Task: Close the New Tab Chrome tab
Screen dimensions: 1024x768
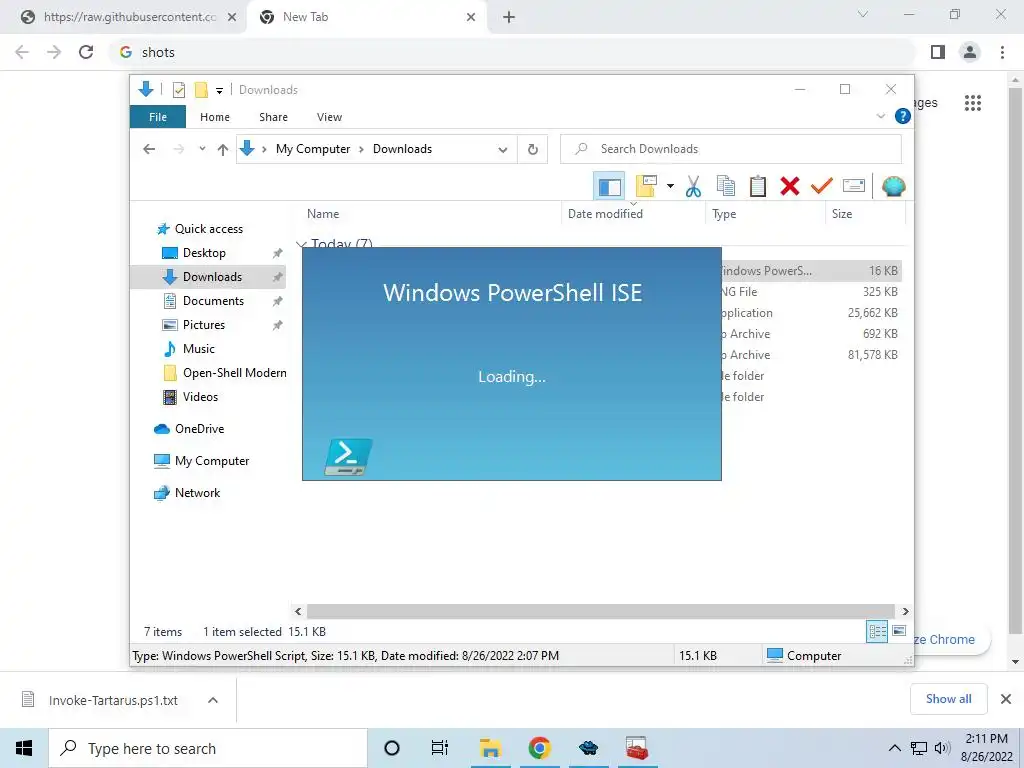Action: (471, 17)
